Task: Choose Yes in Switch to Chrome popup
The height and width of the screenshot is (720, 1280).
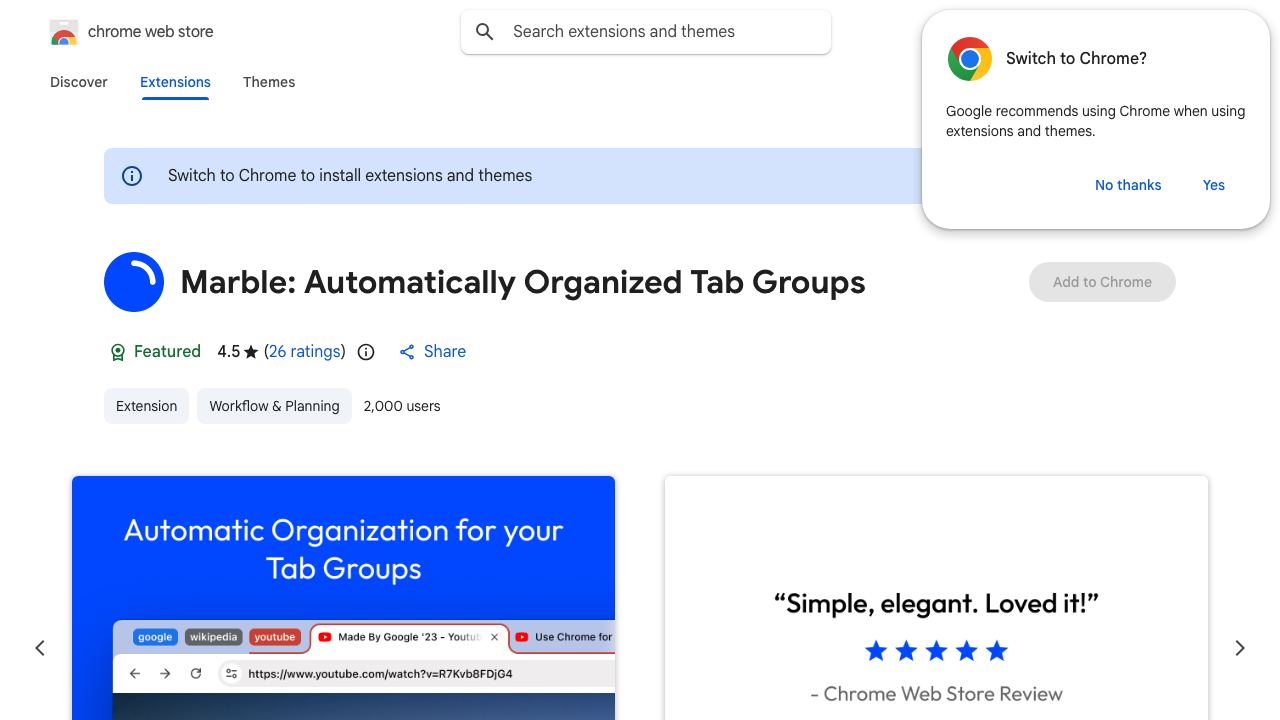Action: [x=1214, y=185]
